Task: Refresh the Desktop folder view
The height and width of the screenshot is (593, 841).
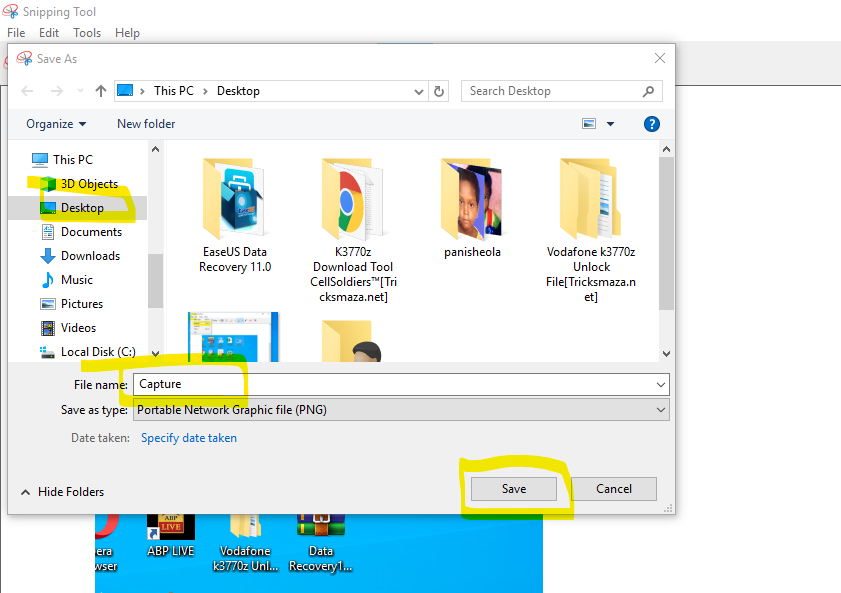Action: coord(438,91)
